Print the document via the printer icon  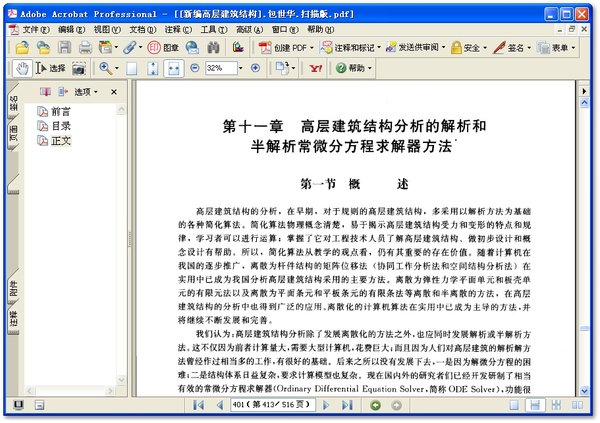(x=85, y=47)
